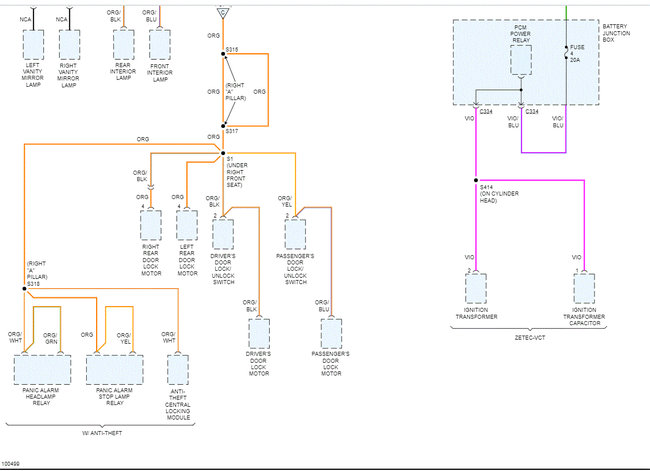The image size is (650, 471).
Task: Select the Passenger's Door Lock Motor component box
Action: coord(331,334)
